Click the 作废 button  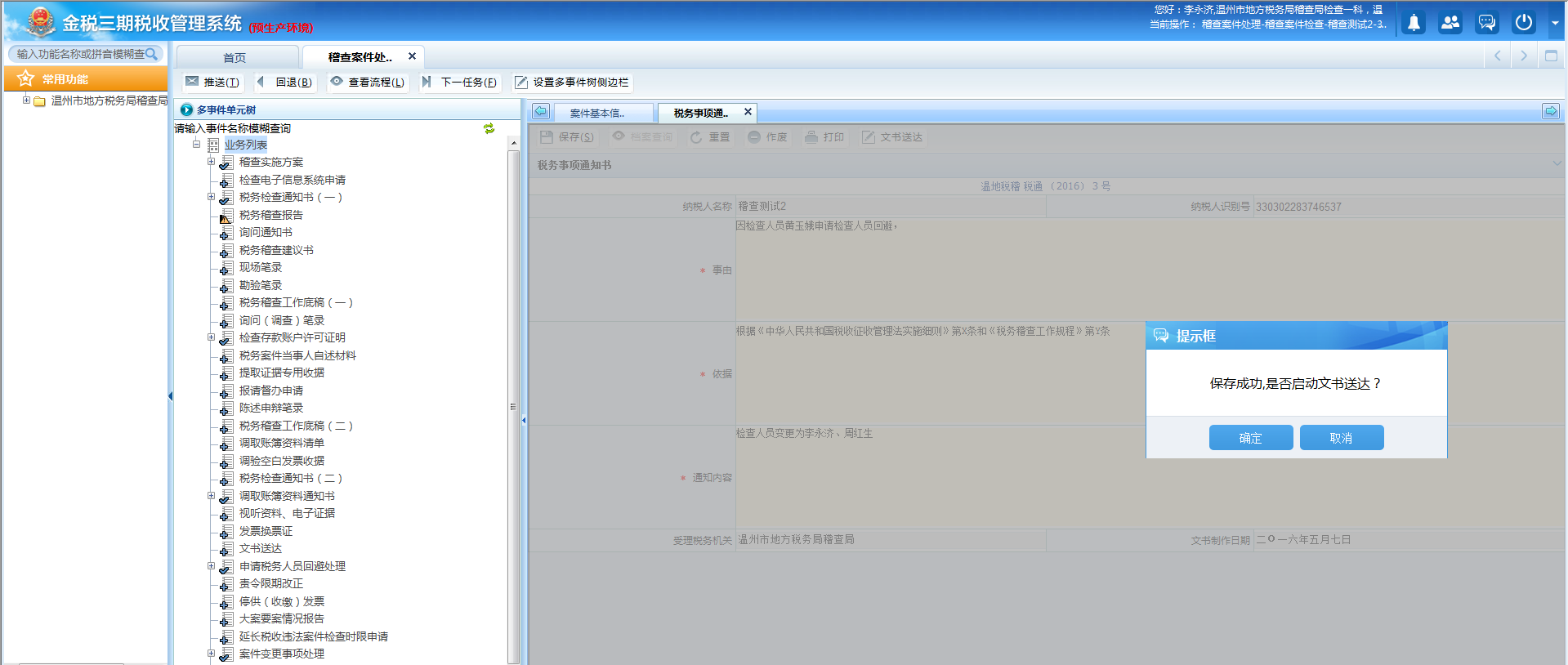coord(767,136)
